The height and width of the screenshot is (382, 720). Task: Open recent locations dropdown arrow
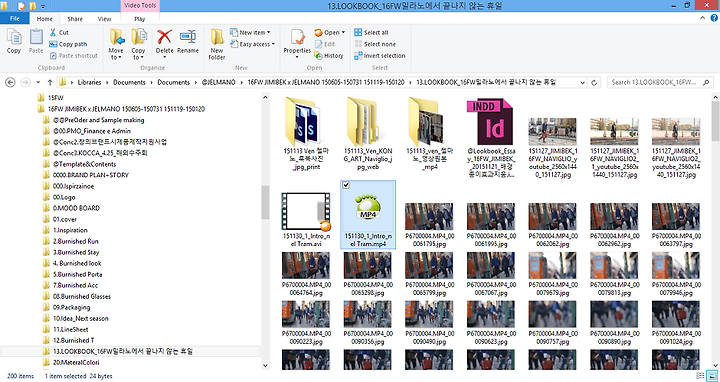pyautogui.click(x=38, y=83)
